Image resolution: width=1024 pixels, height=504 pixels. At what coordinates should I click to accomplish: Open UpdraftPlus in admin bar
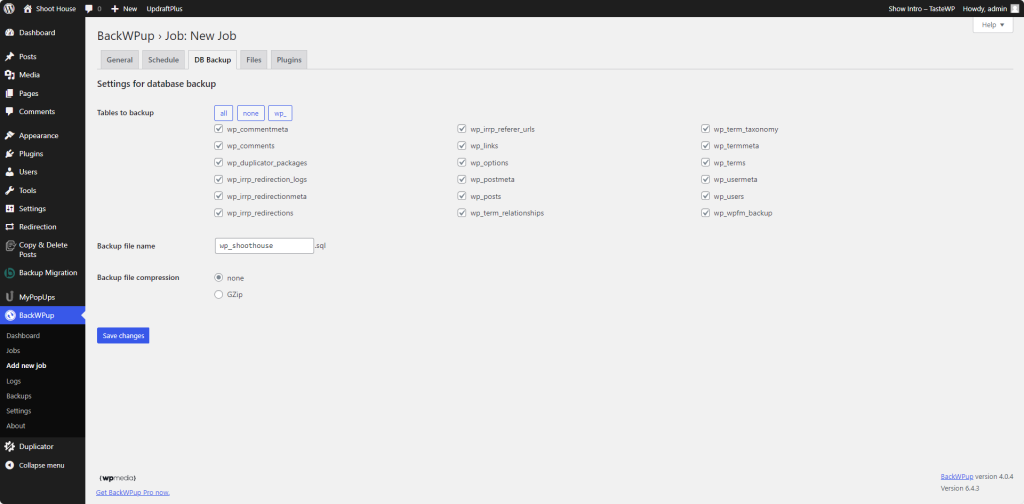point(165,8)
